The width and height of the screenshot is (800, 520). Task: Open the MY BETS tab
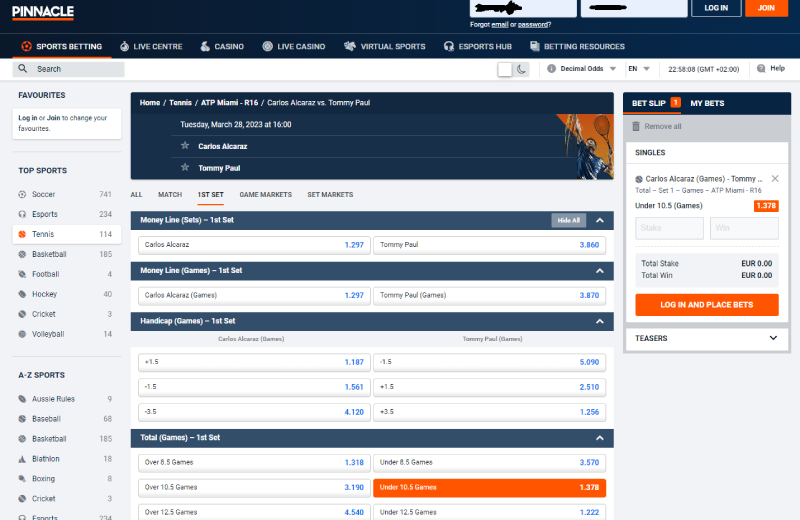[707, 103]
